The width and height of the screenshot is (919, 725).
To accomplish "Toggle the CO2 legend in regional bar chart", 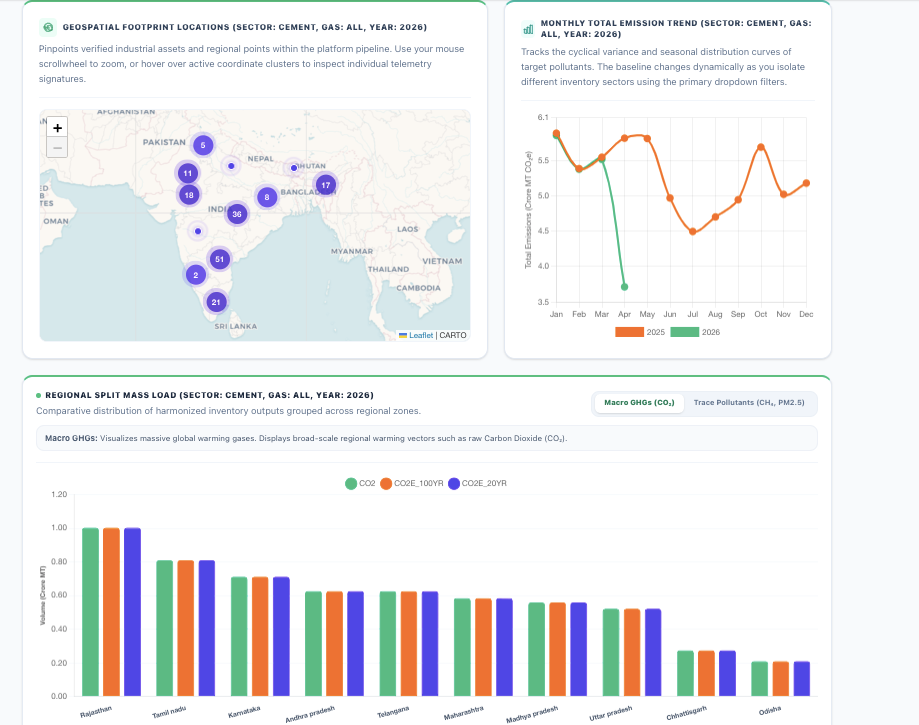I will [360, 484].
